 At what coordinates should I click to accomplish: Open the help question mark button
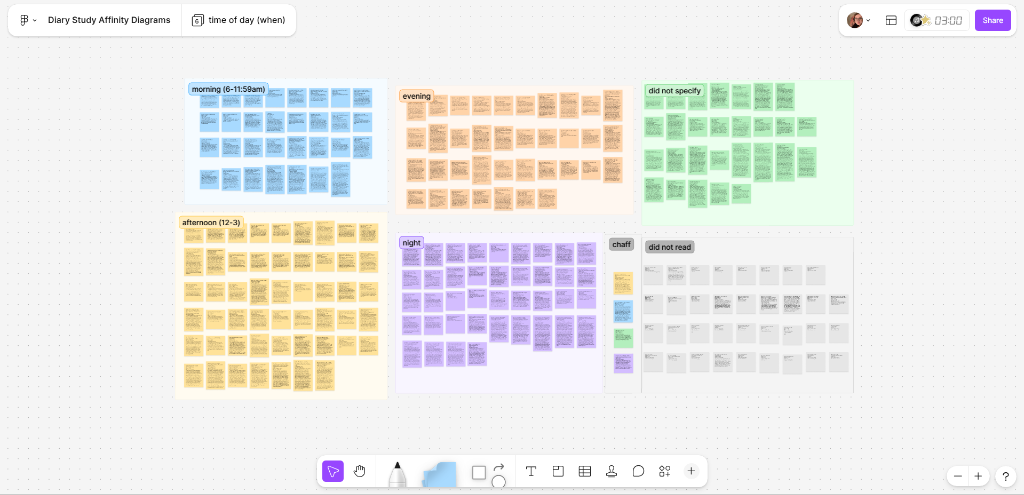1005,476
